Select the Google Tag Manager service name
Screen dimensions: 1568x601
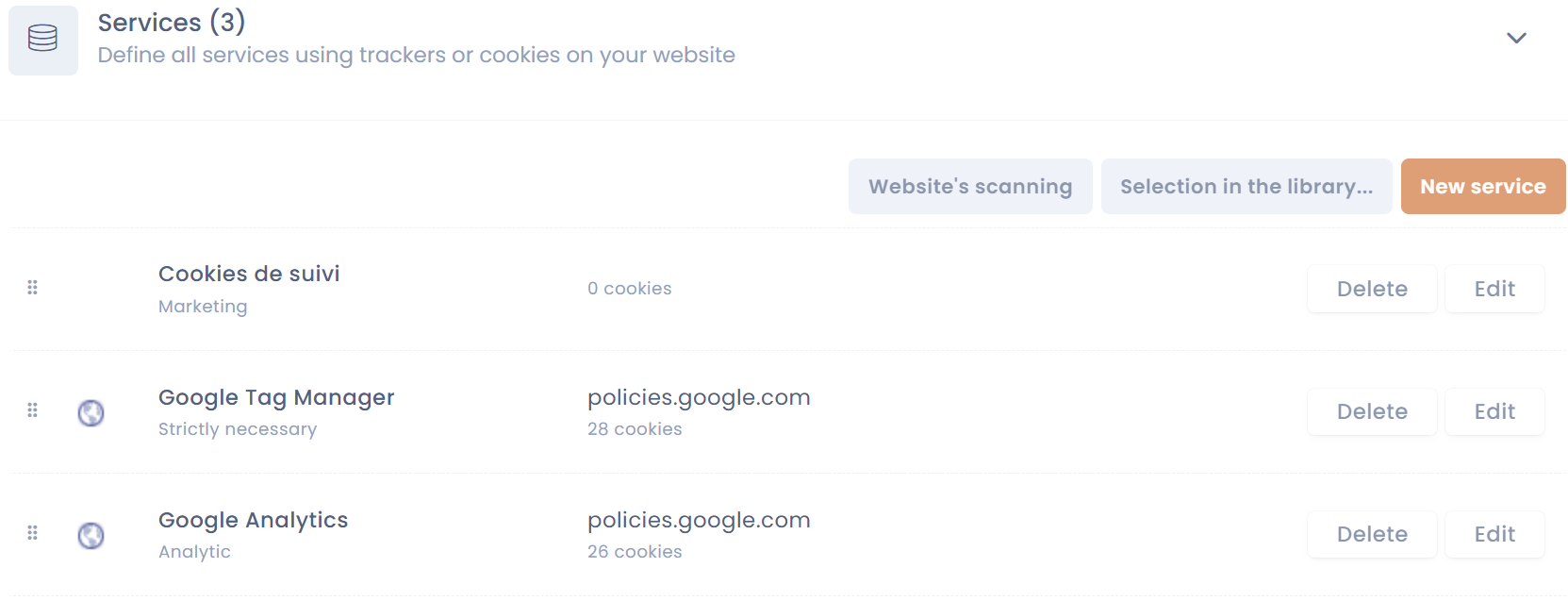[x=276, y=398]
